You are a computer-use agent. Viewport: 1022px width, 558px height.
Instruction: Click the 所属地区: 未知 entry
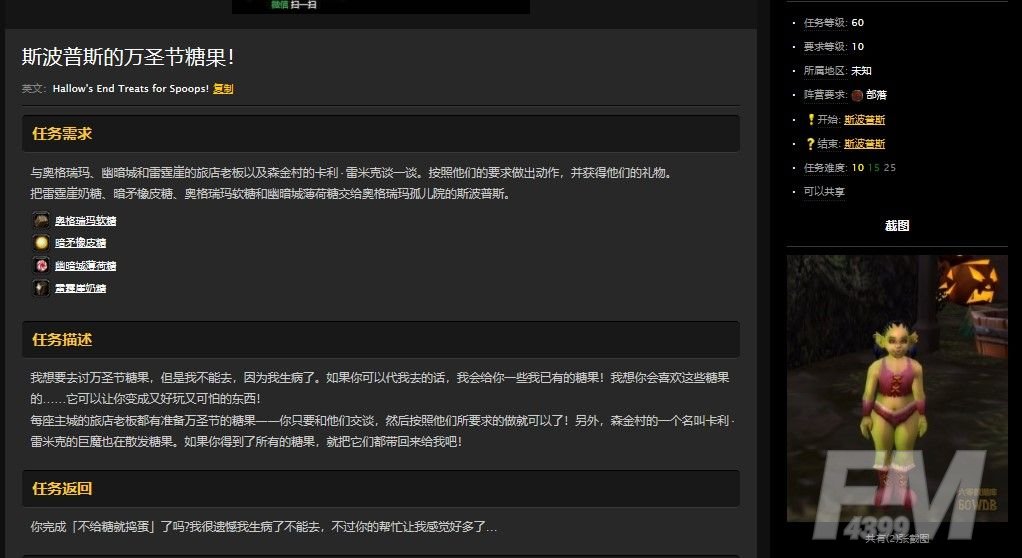(838, 71)
